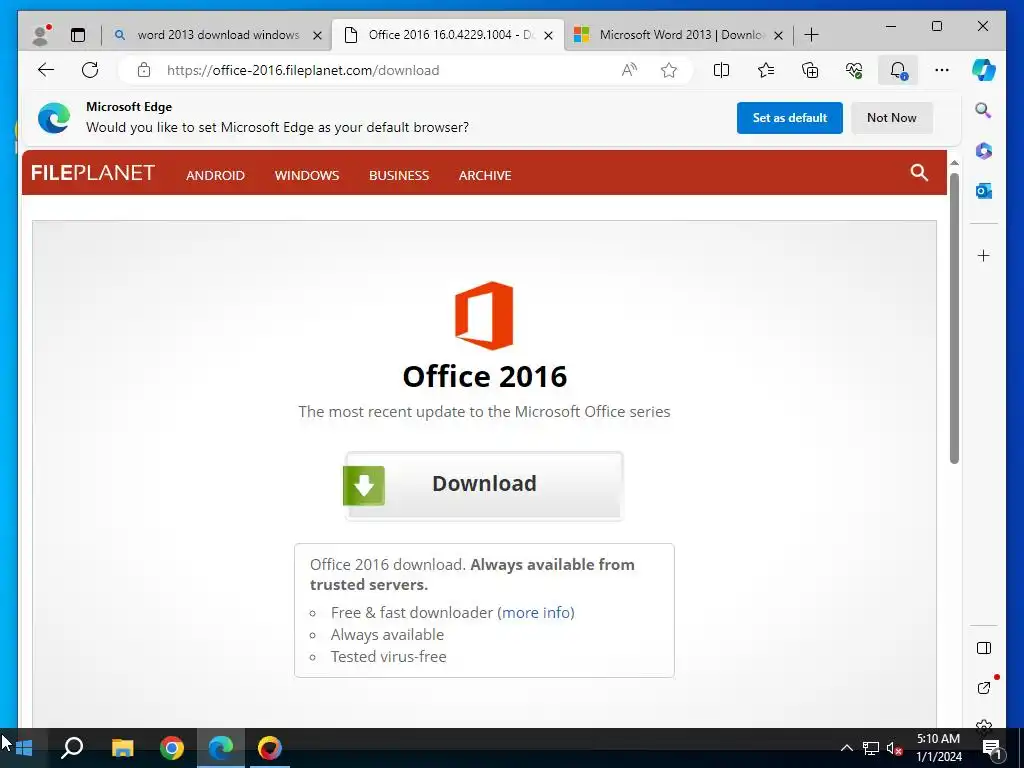Open Microsoft 365 sidebar icon
Image resolution: width=1024 pixels, height=768 pixels.
(984, 151)
